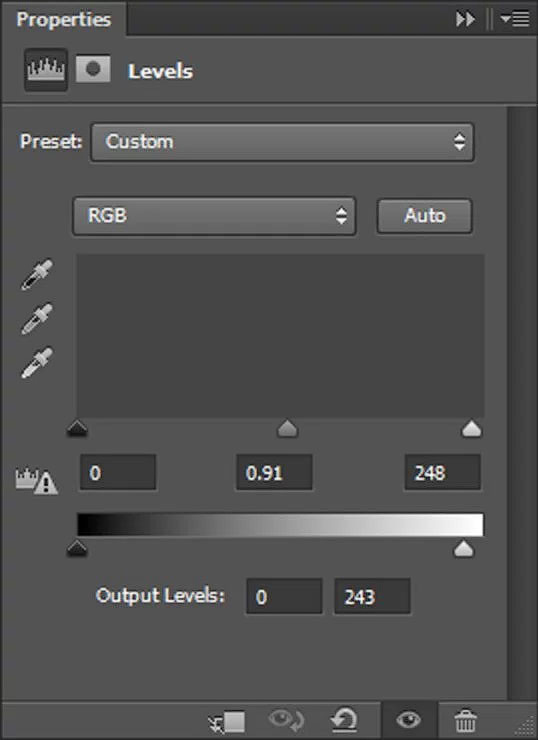Select the gray point eyedropper
The width and height of the screenshot is (538, 740).
pos(37,319)
